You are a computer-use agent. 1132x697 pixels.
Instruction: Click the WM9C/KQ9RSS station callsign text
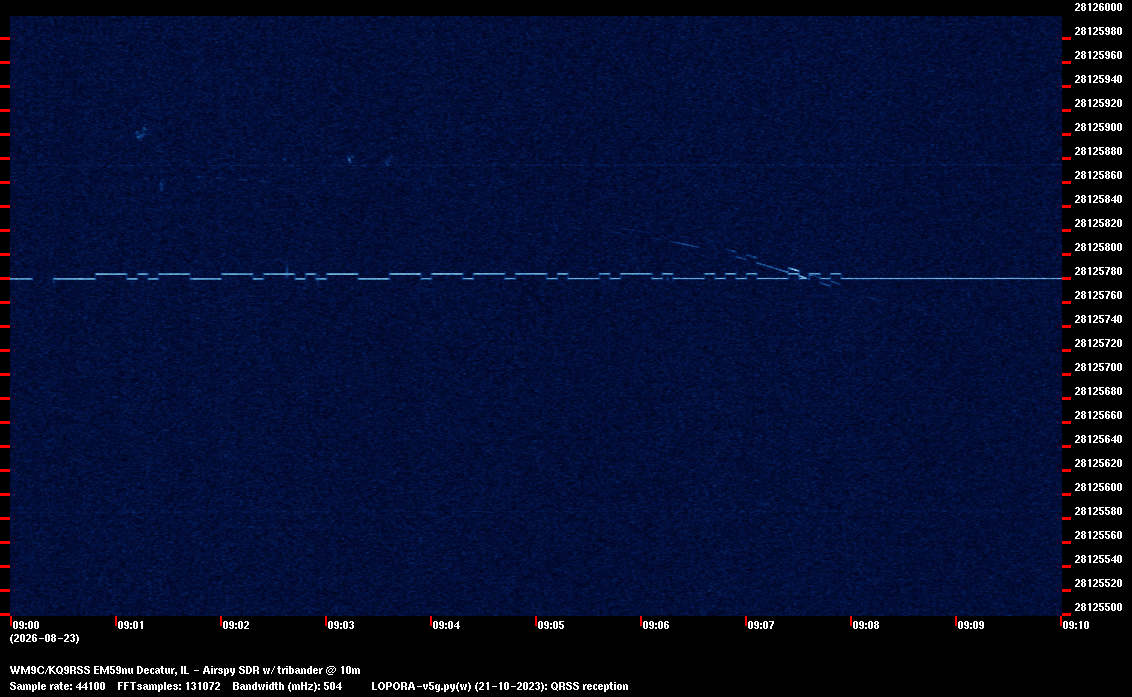[50, 670]
